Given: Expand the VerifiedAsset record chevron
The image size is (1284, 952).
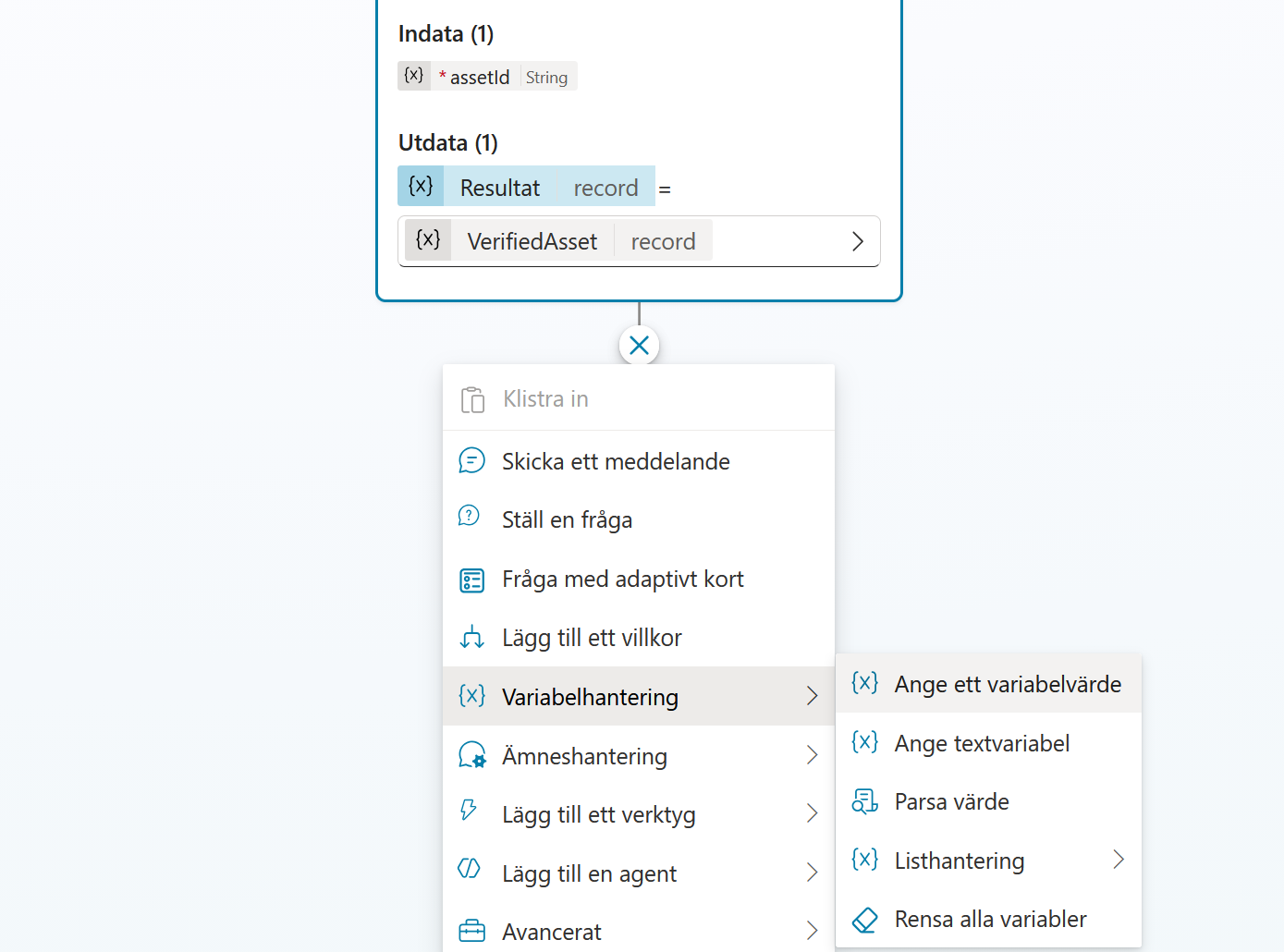Looking at the screenshot, I should click(857, 241).
